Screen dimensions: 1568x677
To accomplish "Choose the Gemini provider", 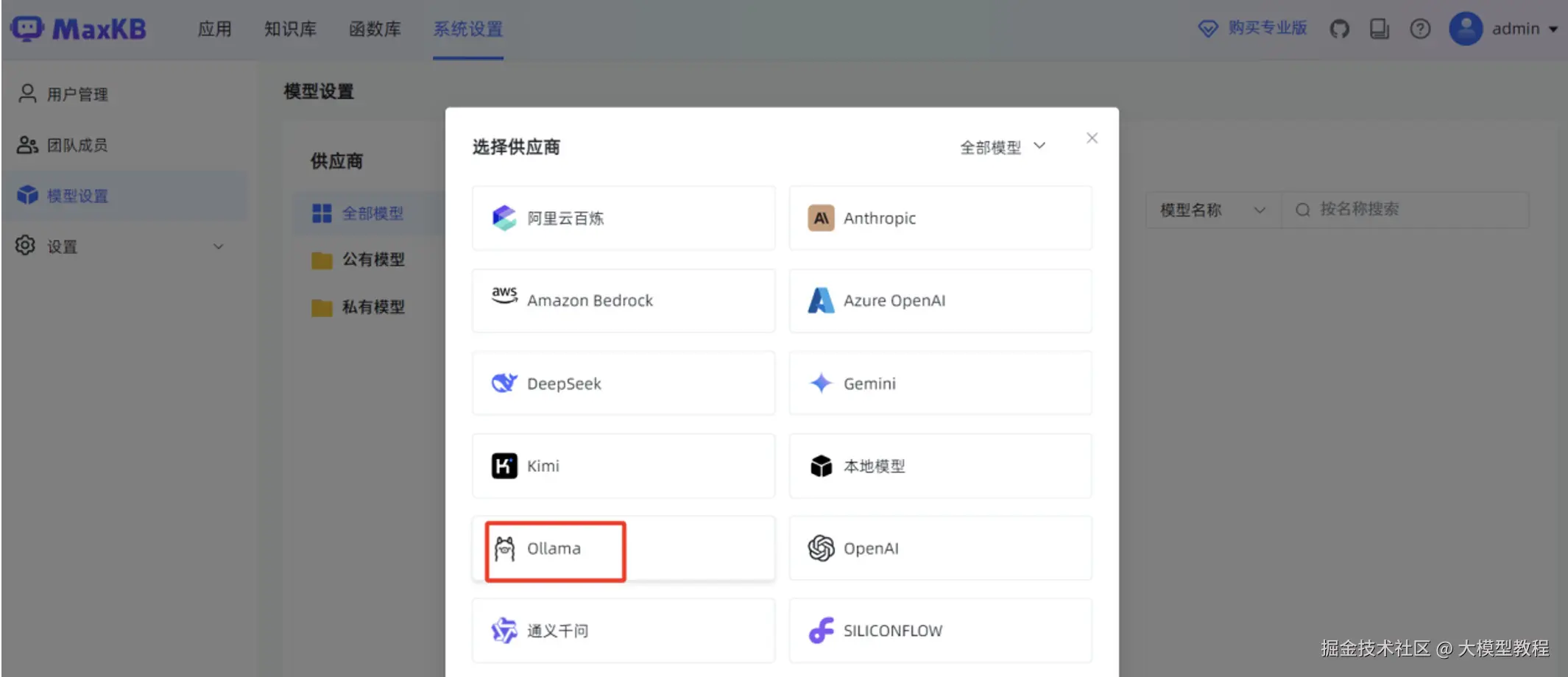I will point(940,383).
